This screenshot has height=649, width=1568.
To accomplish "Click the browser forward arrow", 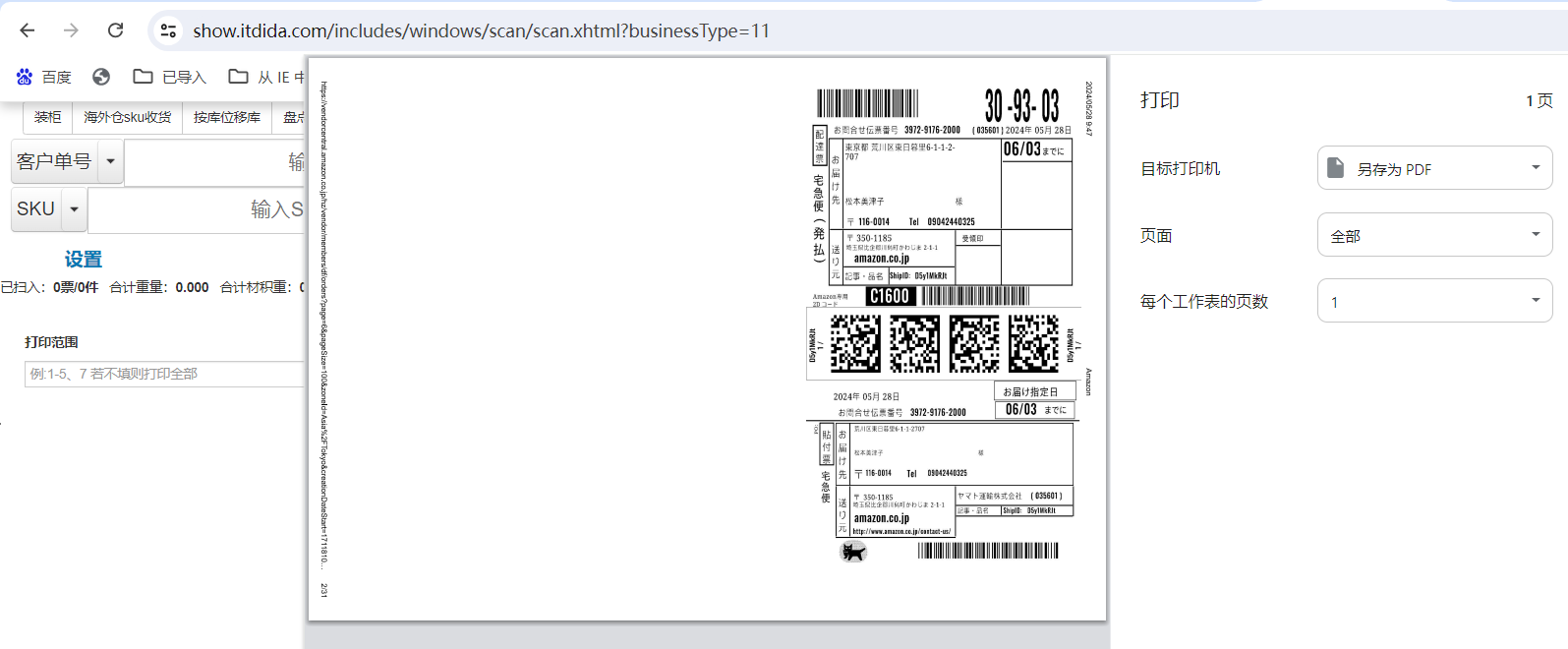I will 71,30.
